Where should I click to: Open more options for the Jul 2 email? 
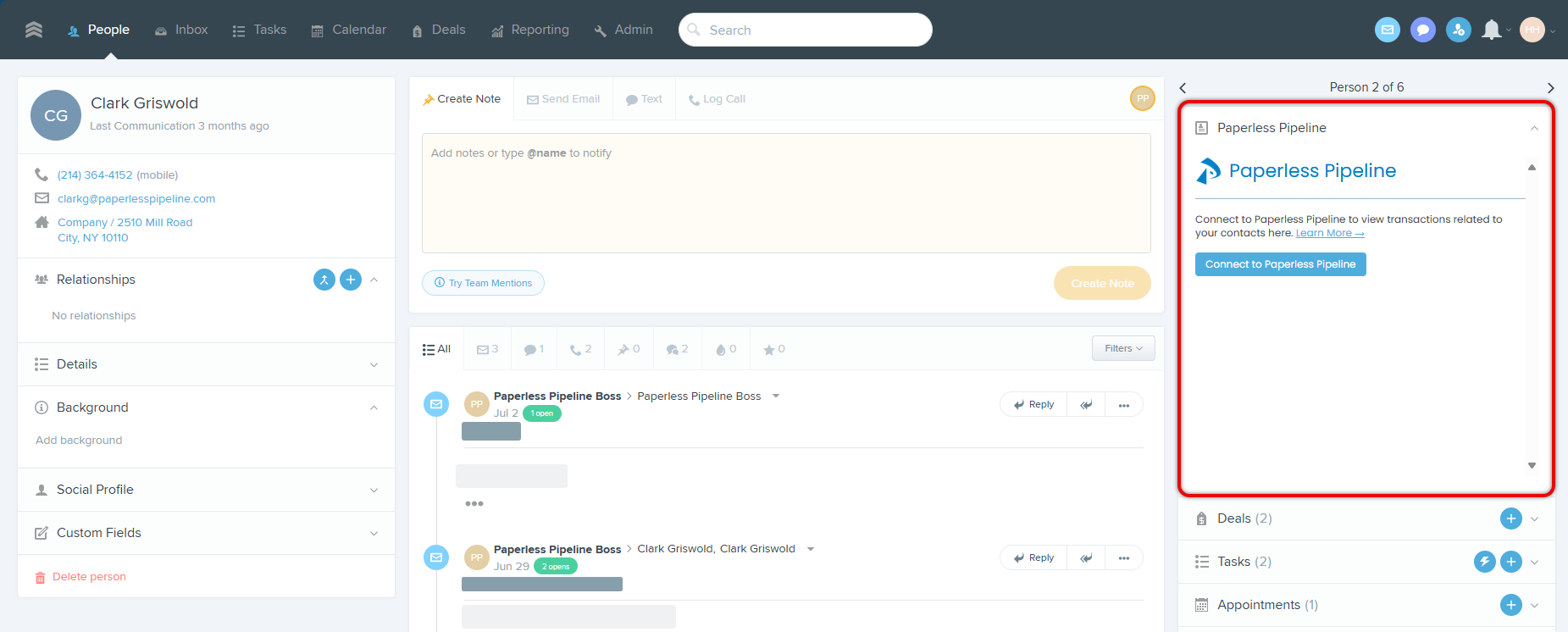[x=1124, y=405]
